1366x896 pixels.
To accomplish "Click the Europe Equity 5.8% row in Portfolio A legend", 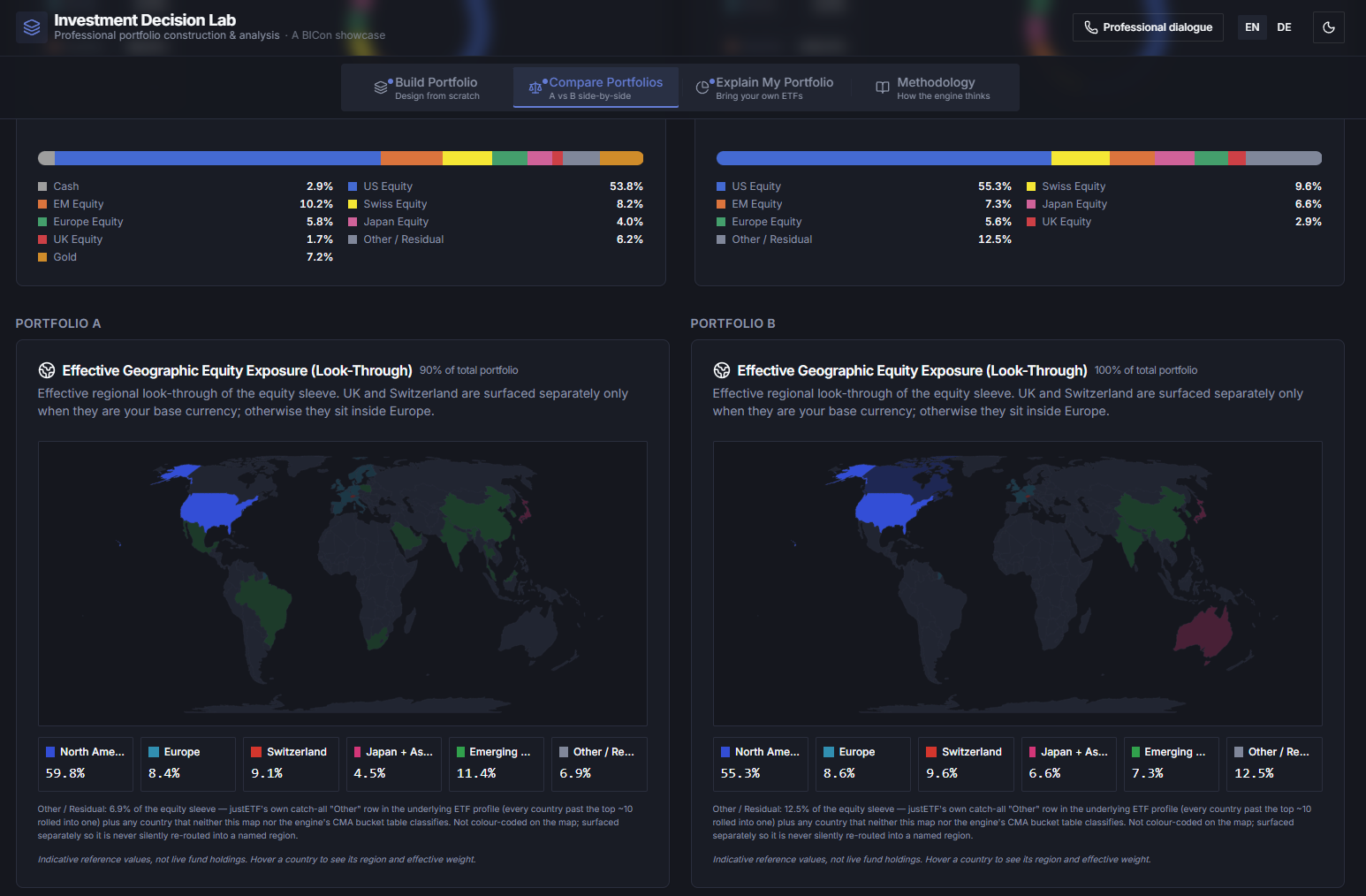I will click(x=186, y=222).
